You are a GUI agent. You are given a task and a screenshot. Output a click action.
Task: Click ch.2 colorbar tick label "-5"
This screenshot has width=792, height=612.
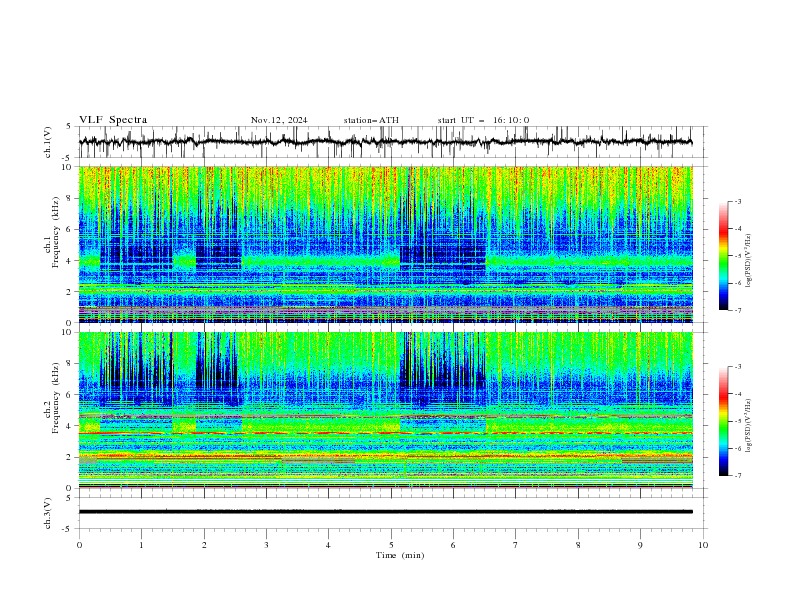tap(738, 421)
